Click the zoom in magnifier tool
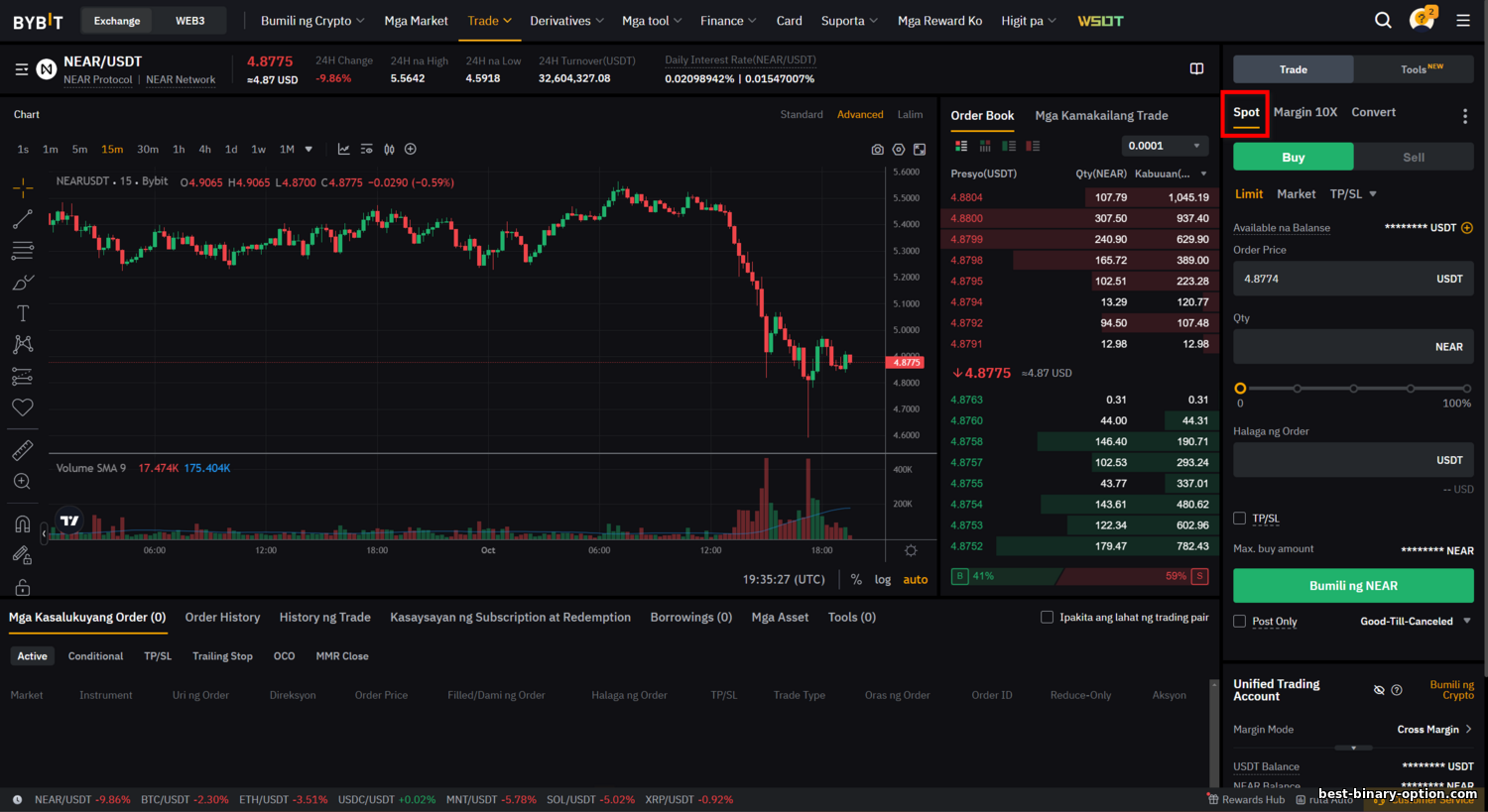 [23, 482]
